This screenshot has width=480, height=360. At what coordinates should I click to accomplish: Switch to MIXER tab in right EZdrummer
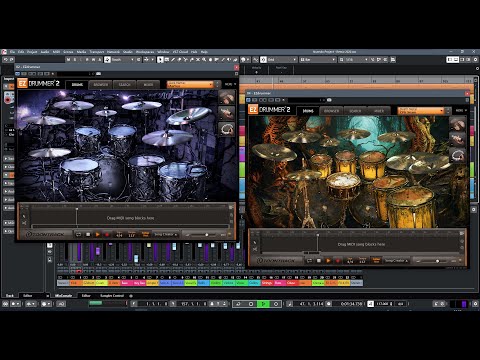tap(379, 111)
